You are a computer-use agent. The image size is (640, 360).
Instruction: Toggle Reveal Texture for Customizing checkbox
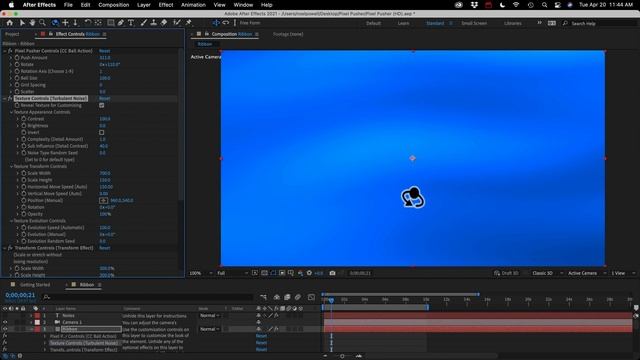(102, 105)
